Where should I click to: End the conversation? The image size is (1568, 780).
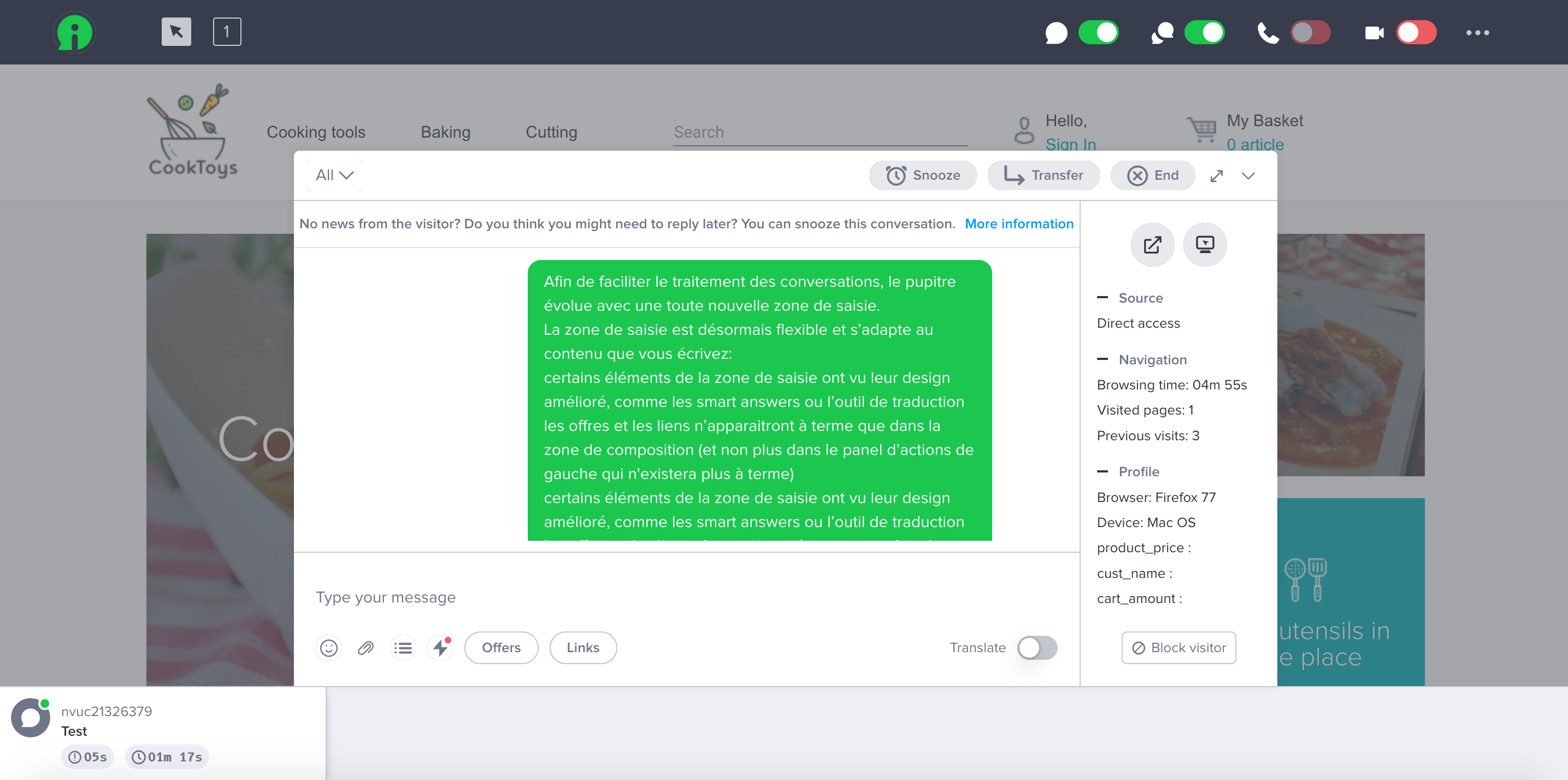1152,175
